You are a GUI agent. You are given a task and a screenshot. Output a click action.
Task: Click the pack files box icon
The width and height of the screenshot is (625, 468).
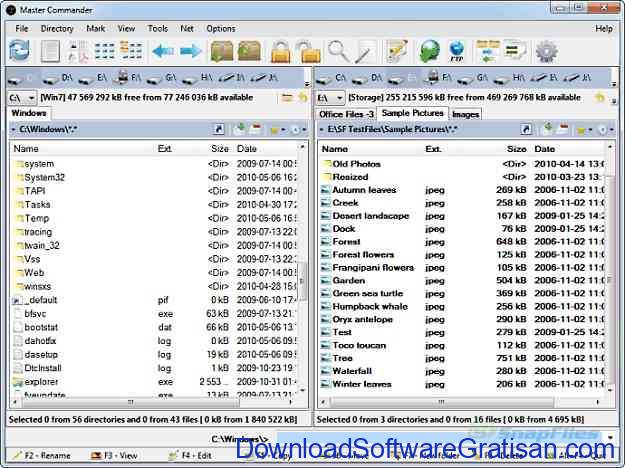tap(222, 51)
